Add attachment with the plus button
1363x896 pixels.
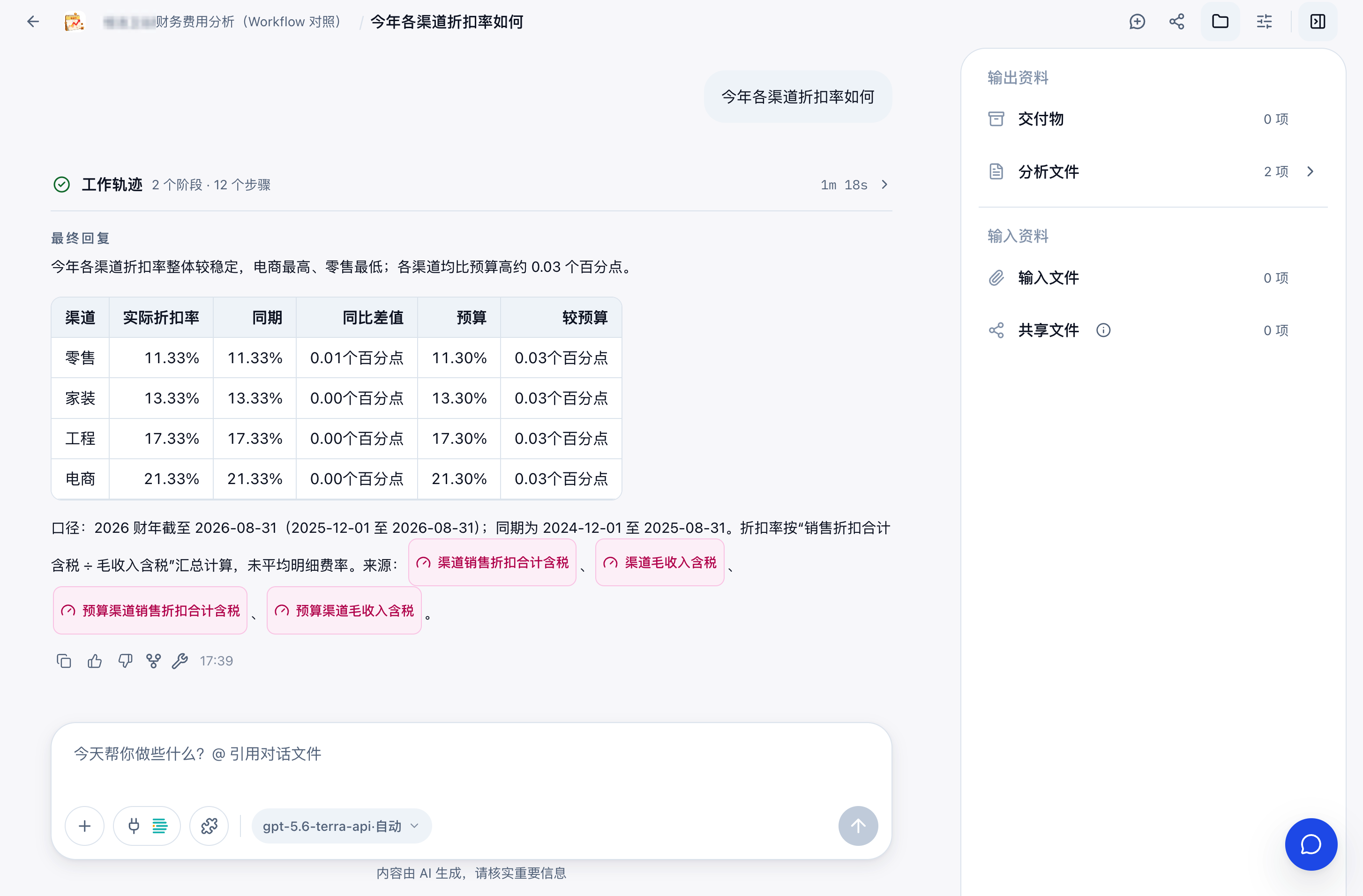85,826
